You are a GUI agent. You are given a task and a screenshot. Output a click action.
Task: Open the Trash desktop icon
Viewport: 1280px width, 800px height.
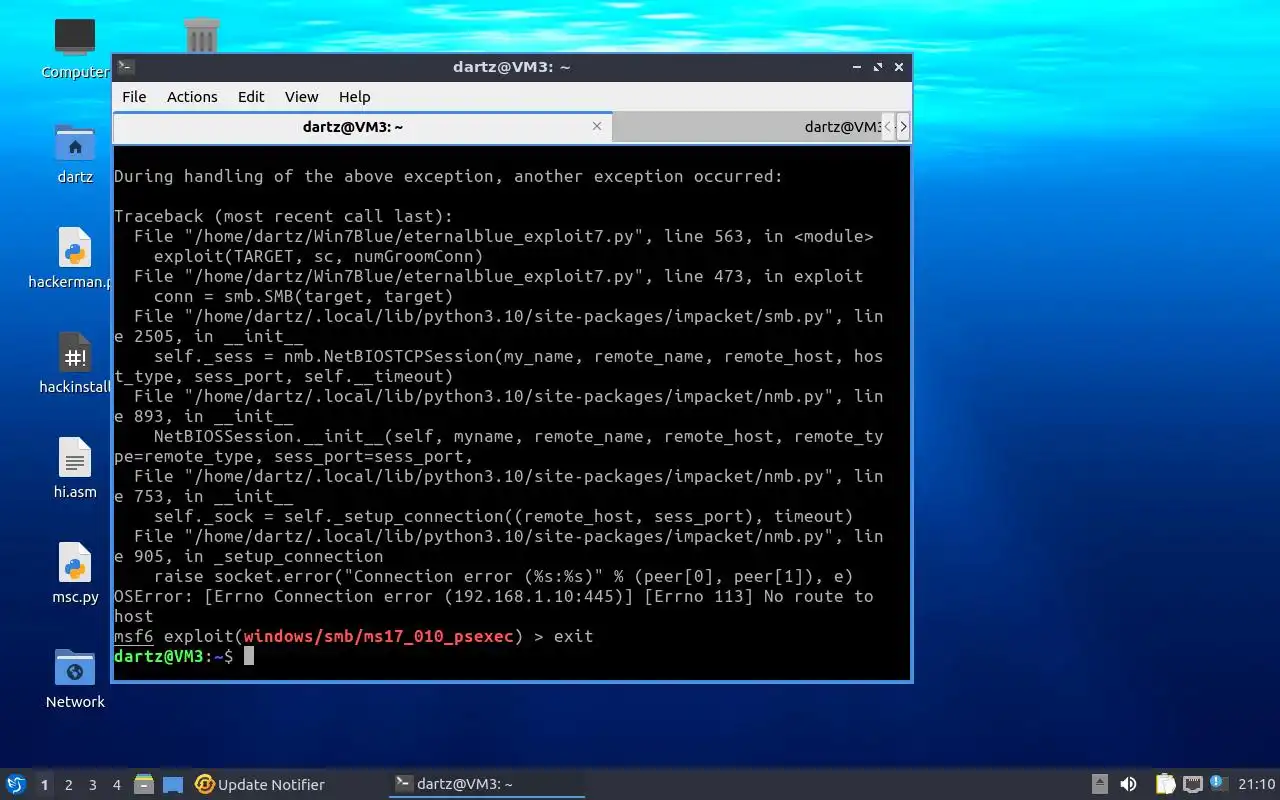(202, 37)
